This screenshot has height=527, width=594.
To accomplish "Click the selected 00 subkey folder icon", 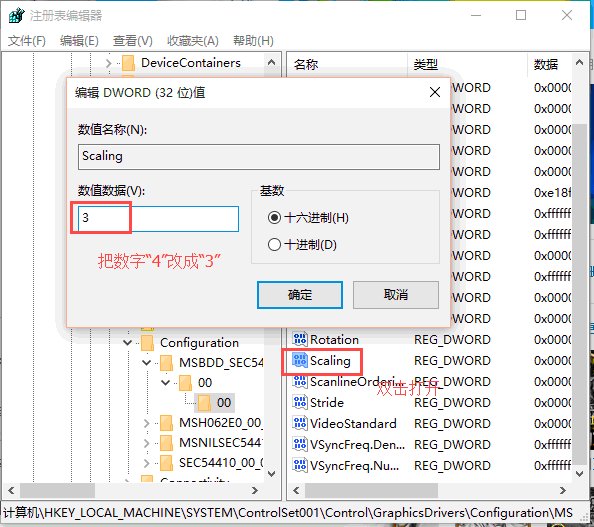I will [x=205, y=403].
